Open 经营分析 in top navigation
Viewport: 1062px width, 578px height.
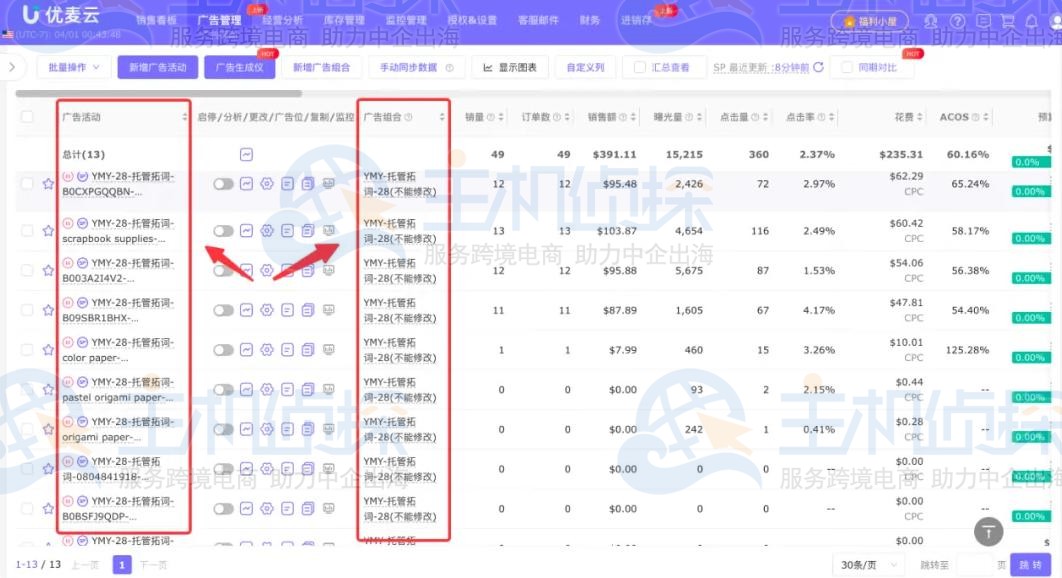pos(283,20)
